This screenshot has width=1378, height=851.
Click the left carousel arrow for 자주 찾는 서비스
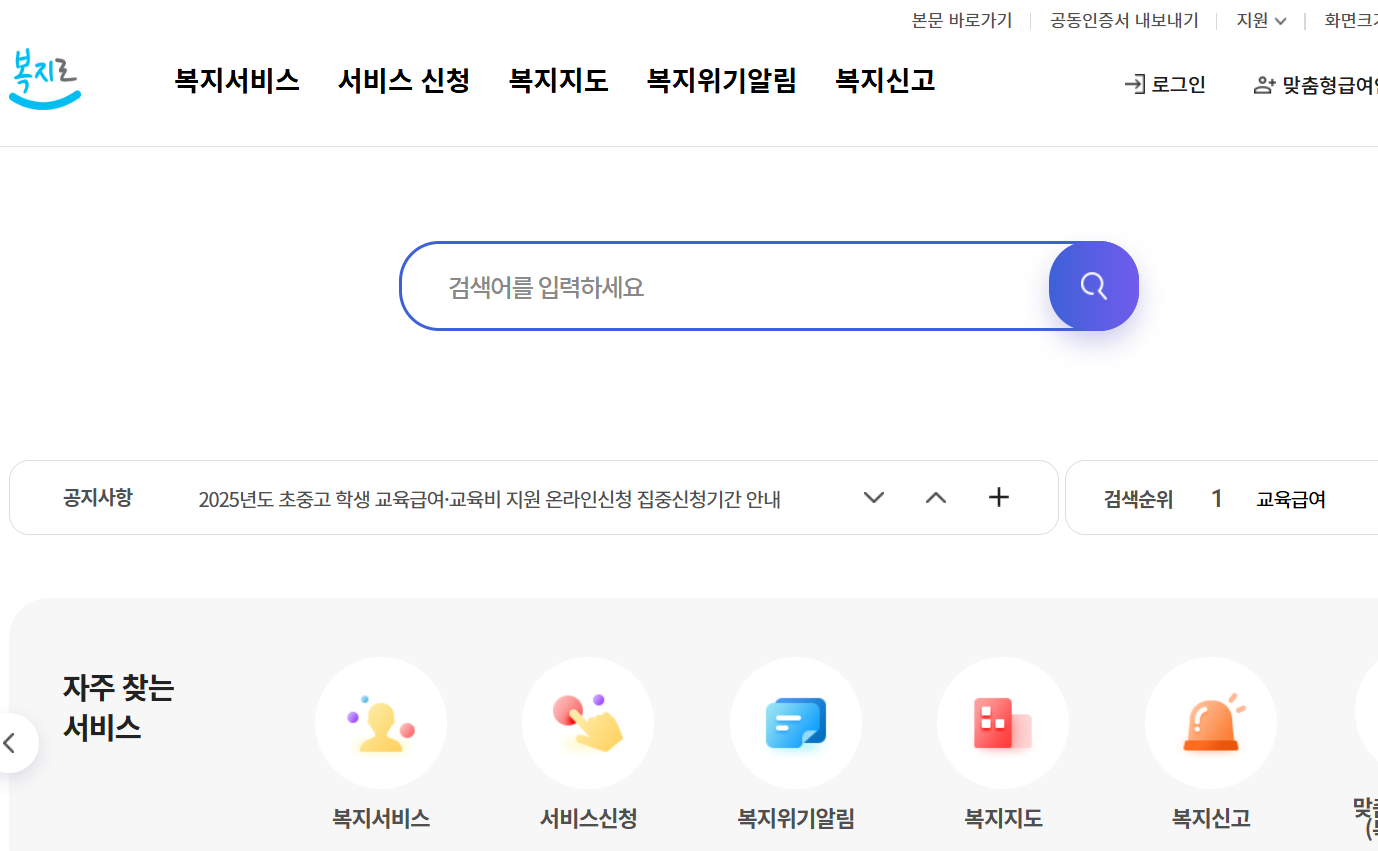tap(8, 742)
